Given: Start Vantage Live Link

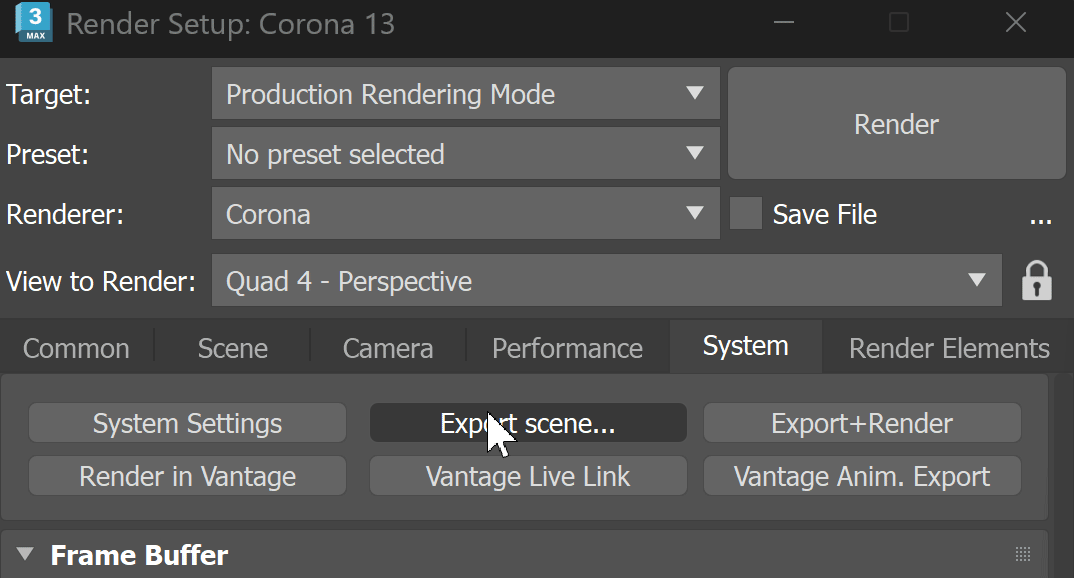Looking at the screenshot, I should [528, 476].
